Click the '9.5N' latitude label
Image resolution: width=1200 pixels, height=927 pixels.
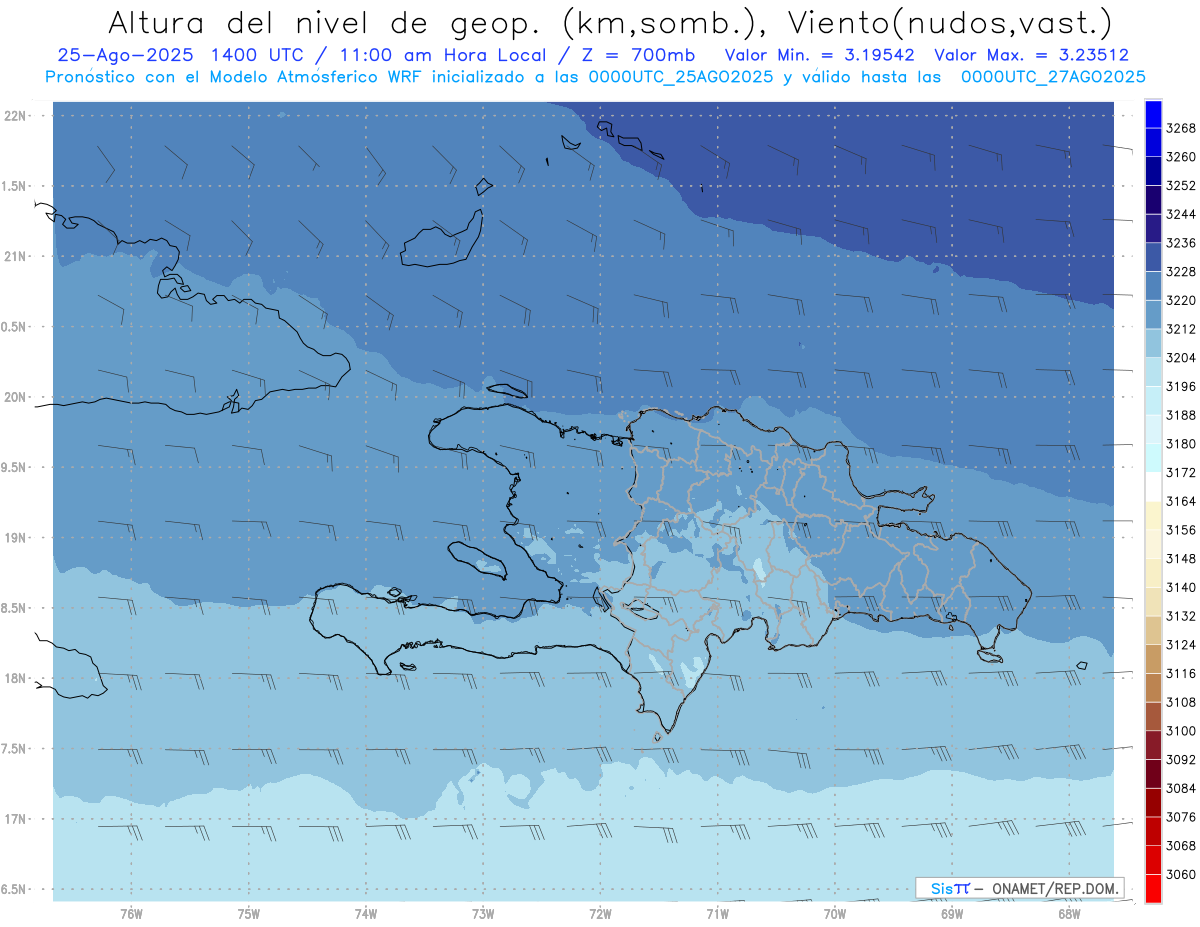point(15,467)
